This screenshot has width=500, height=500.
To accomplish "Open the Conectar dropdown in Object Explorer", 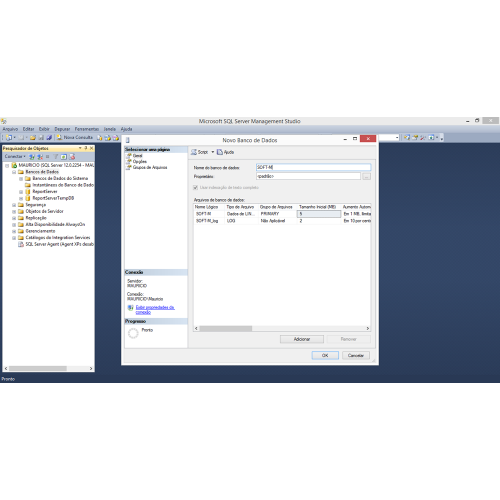I will coord(15,156).
